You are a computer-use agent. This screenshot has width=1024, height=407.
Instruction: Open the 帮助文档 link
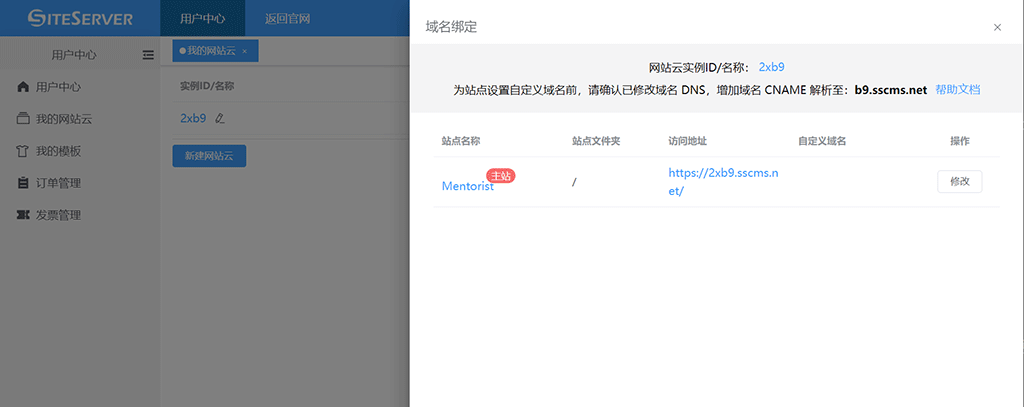click(957, 90)
